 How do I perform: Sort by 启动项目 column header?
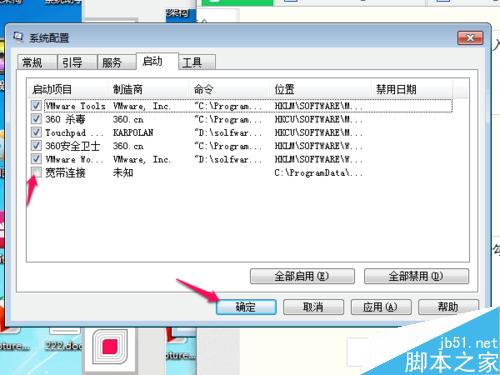pyautogui.click(x=67, y=89)
